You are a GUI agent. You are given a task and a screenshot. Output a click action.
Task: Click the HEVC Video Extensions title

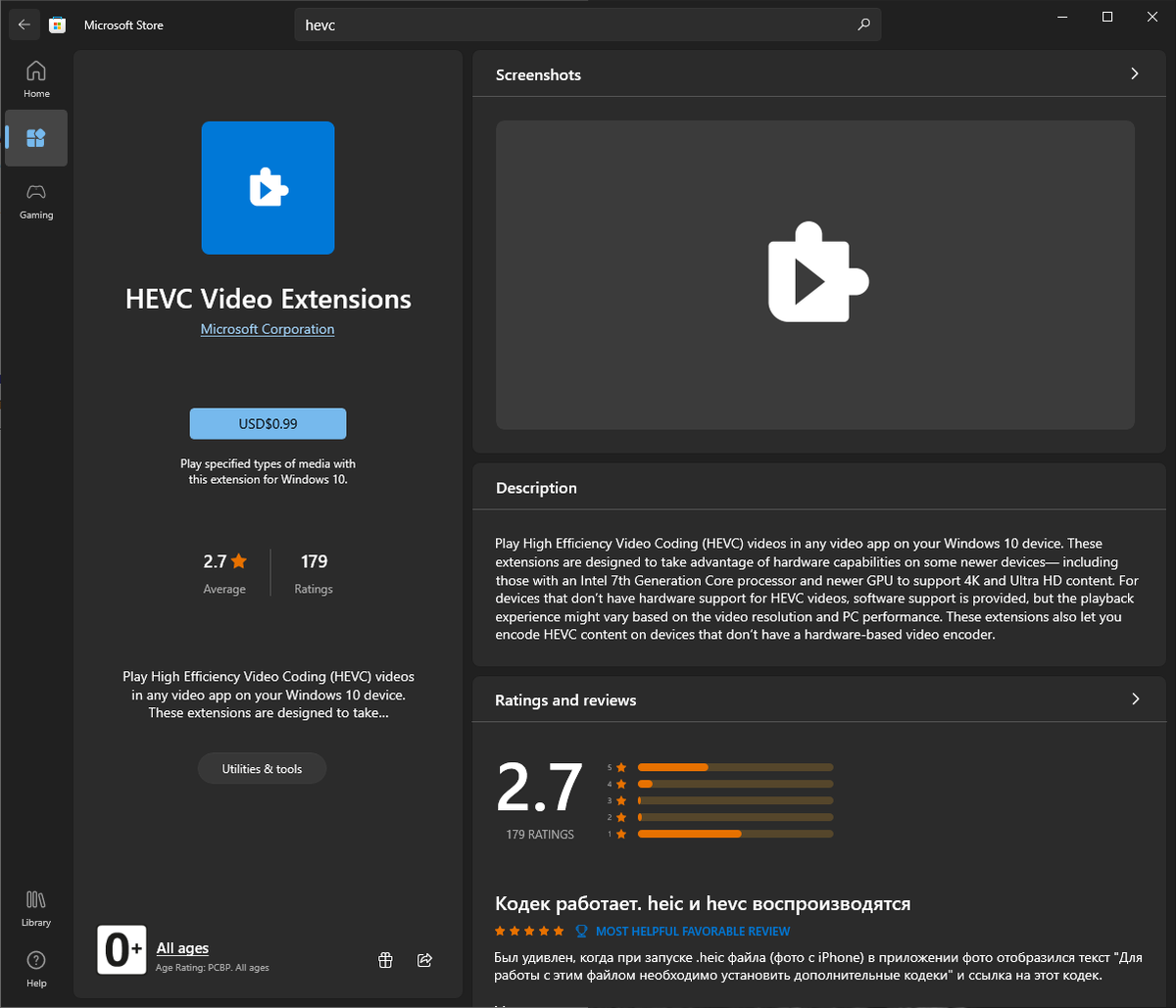[x=269, y=299]
